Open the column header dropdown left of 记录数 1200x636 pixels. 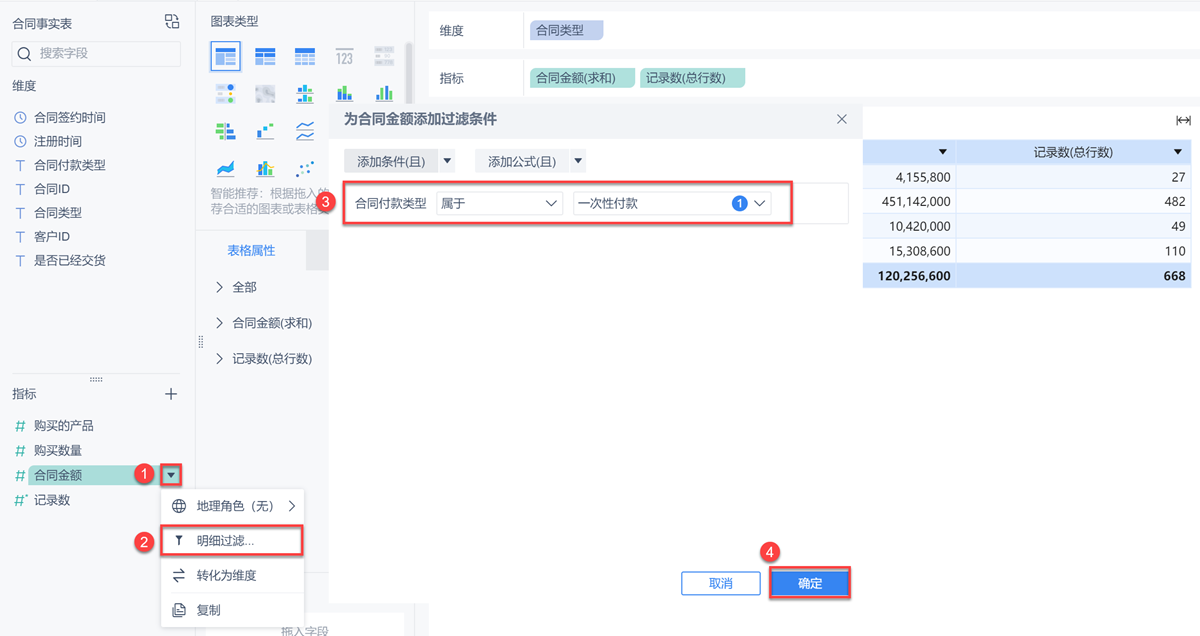tap(942, 153)
